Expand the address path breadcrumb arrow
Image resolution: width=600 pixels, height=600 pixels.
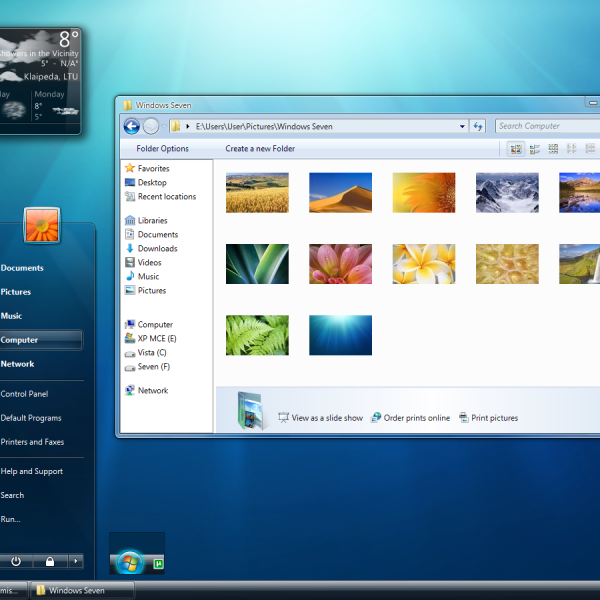(188, 127)
